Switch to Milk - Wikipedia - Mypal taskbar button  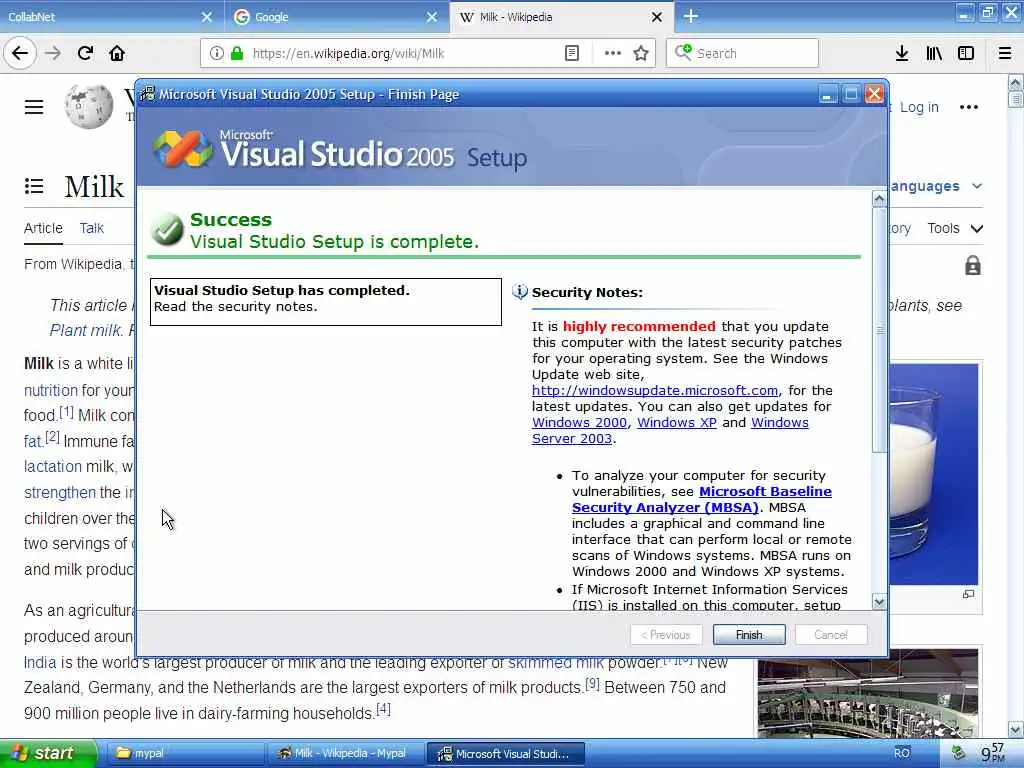click(x=345, y=753)
